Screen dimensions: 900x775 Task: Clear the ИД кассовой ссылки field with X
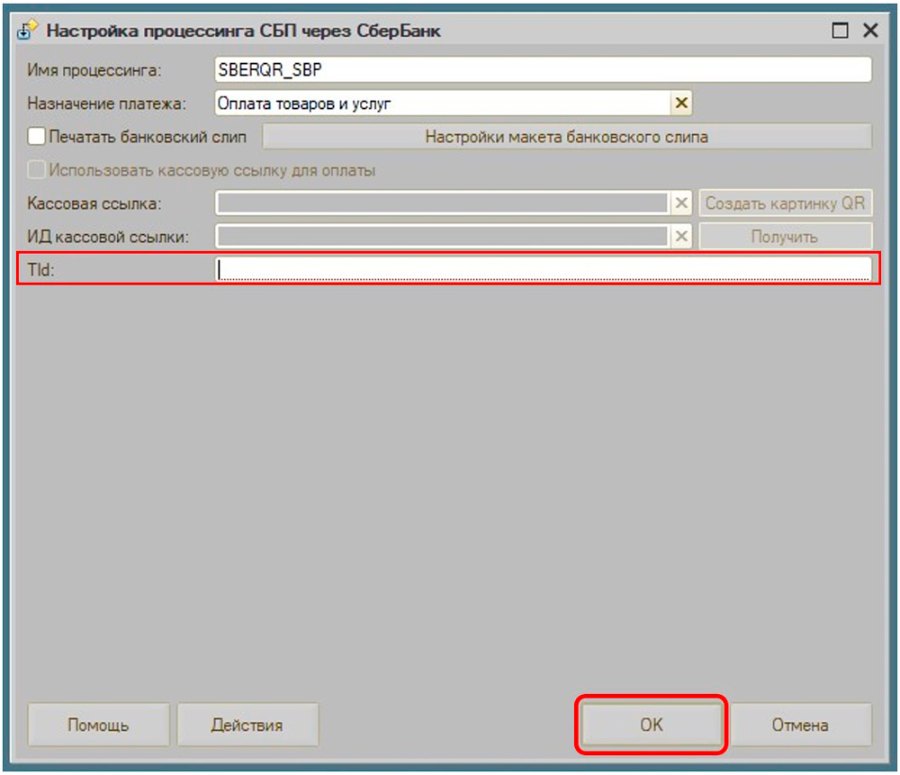pyautogui.click(x=681, y=237)
